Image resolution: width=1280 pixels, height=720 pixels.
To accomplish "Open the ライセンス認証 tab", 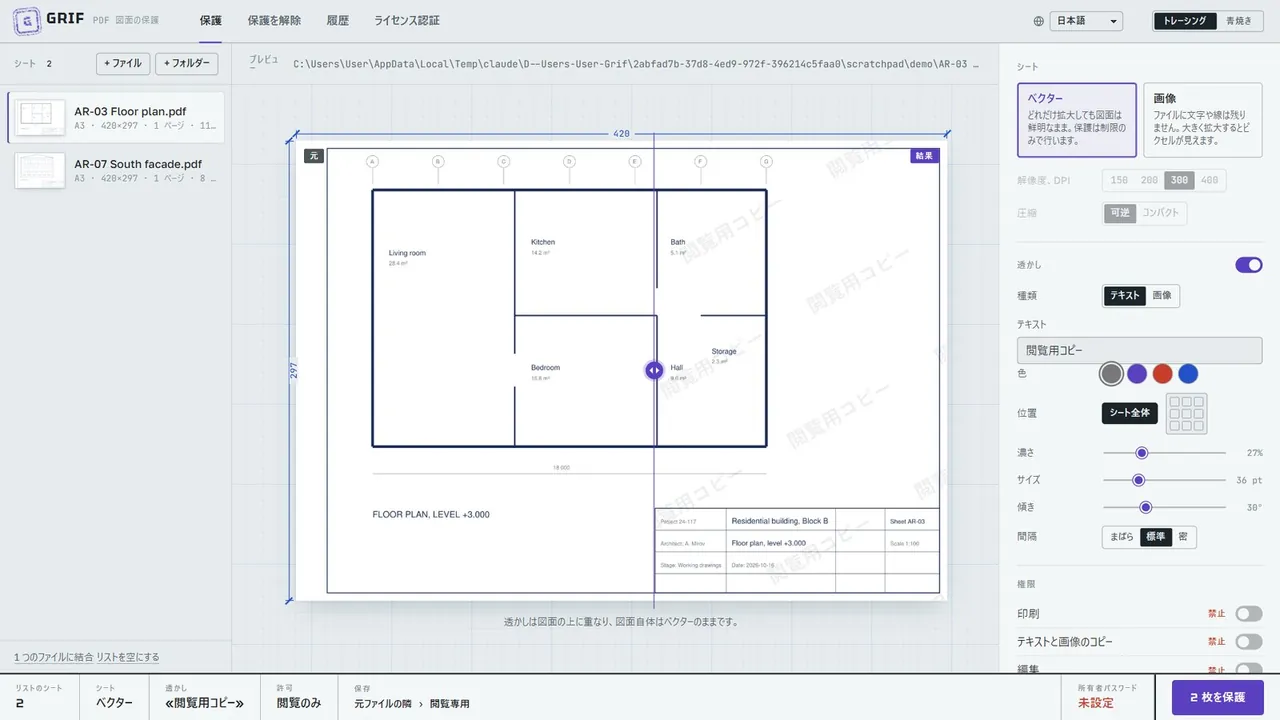I will tap(406, 21).
